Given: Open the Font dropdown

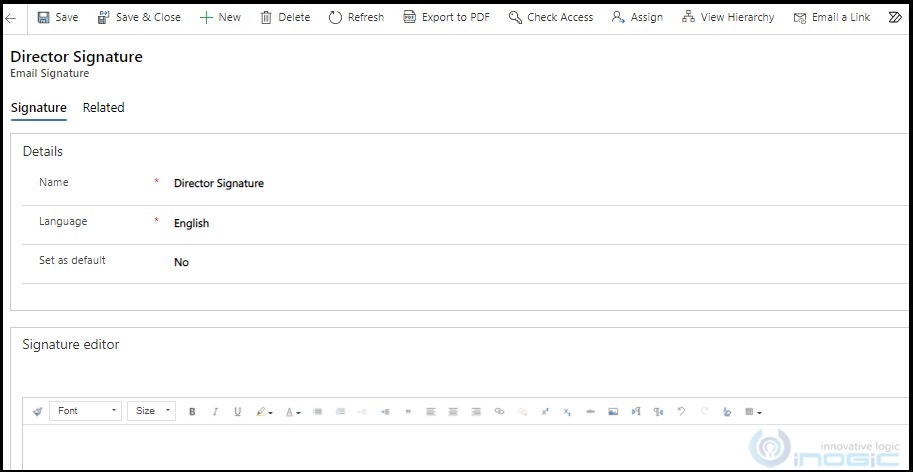Looking at the screenshot, I should pyautogui.click(x=86, y=411).
